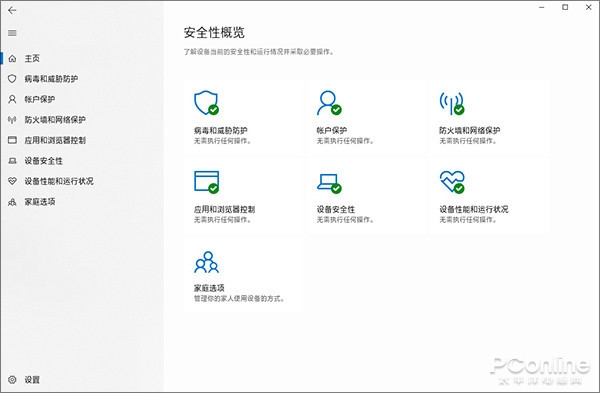Select 防火墙和网络保护 in the sidebar
Viewport: 600px width, 393px height.
55,120
